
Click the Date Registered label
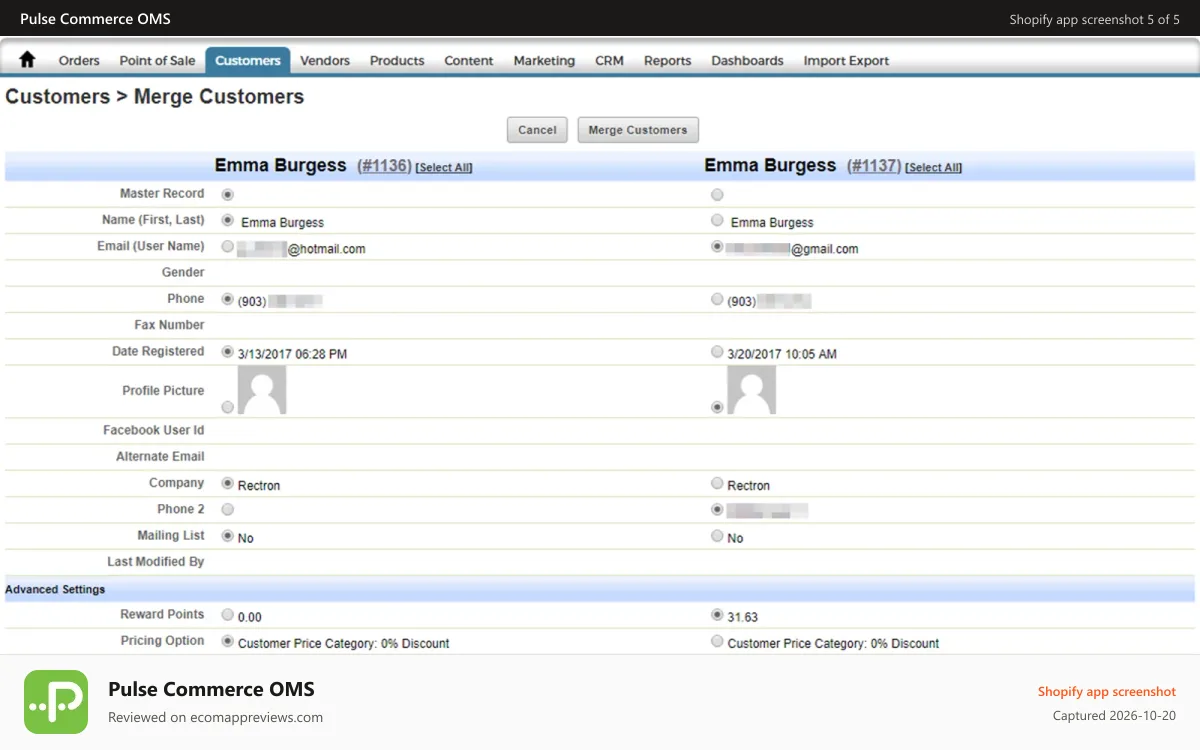tap(158, 352)
